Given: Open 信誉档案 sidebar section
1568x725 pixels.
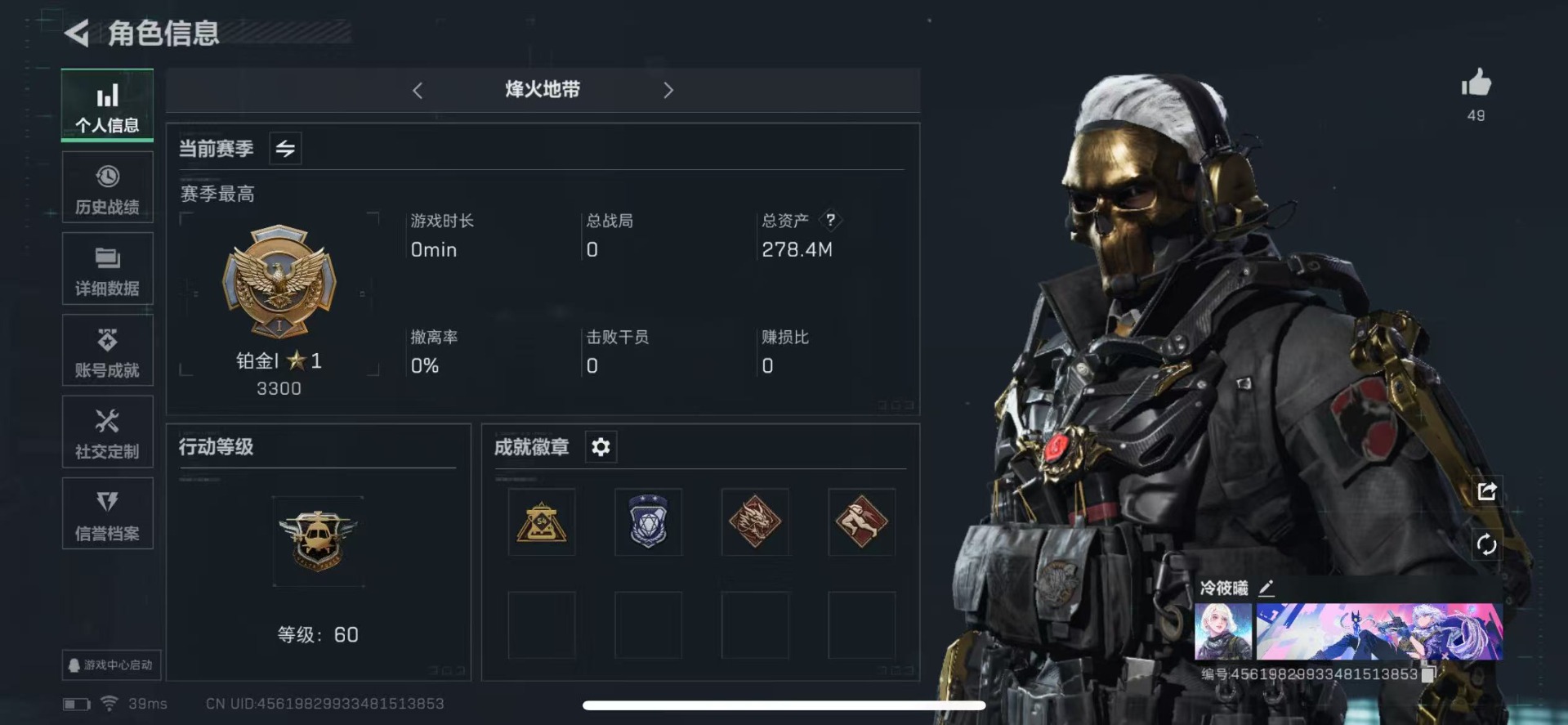Looking at the screenshot, I should 107,514.
